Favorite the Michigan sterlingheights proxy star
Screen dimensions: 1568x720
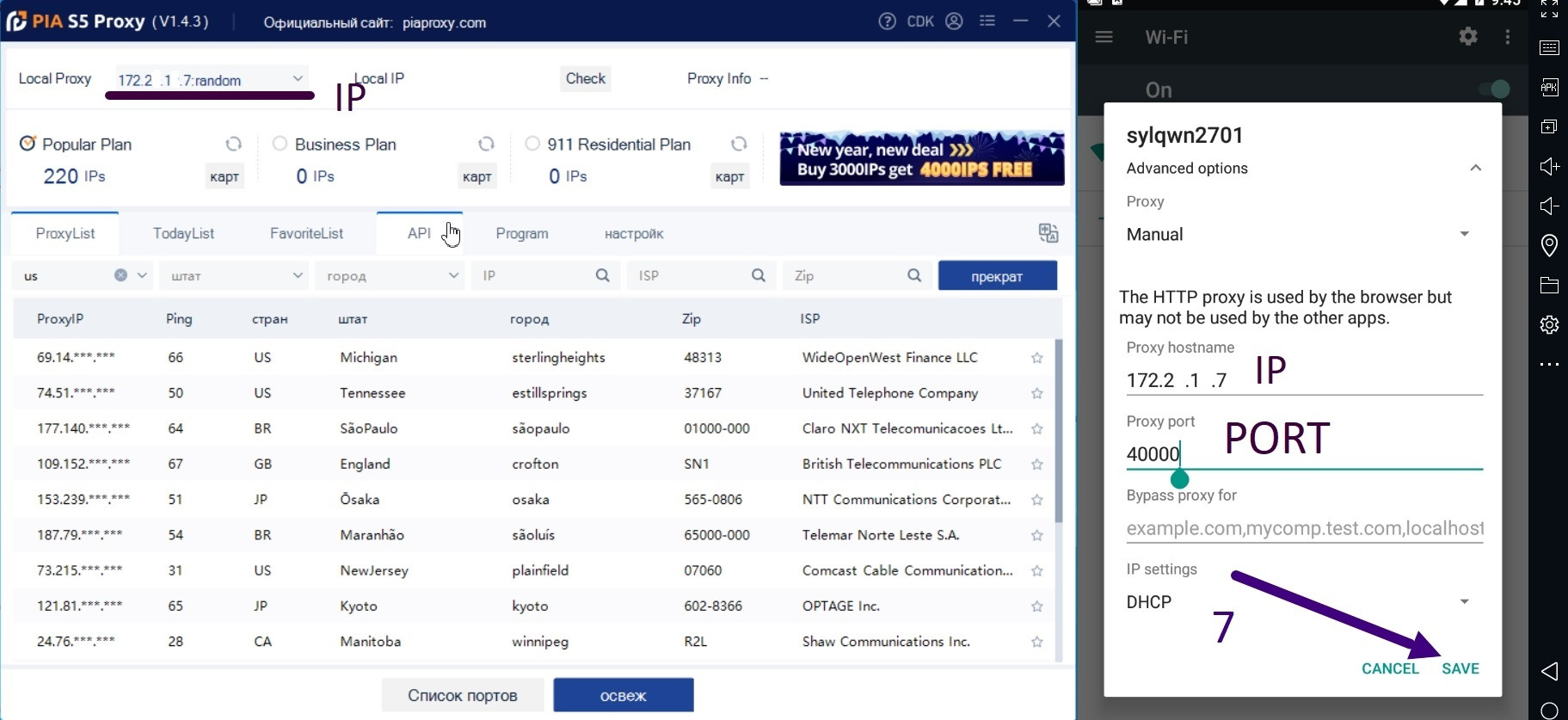click(1037, 358)
